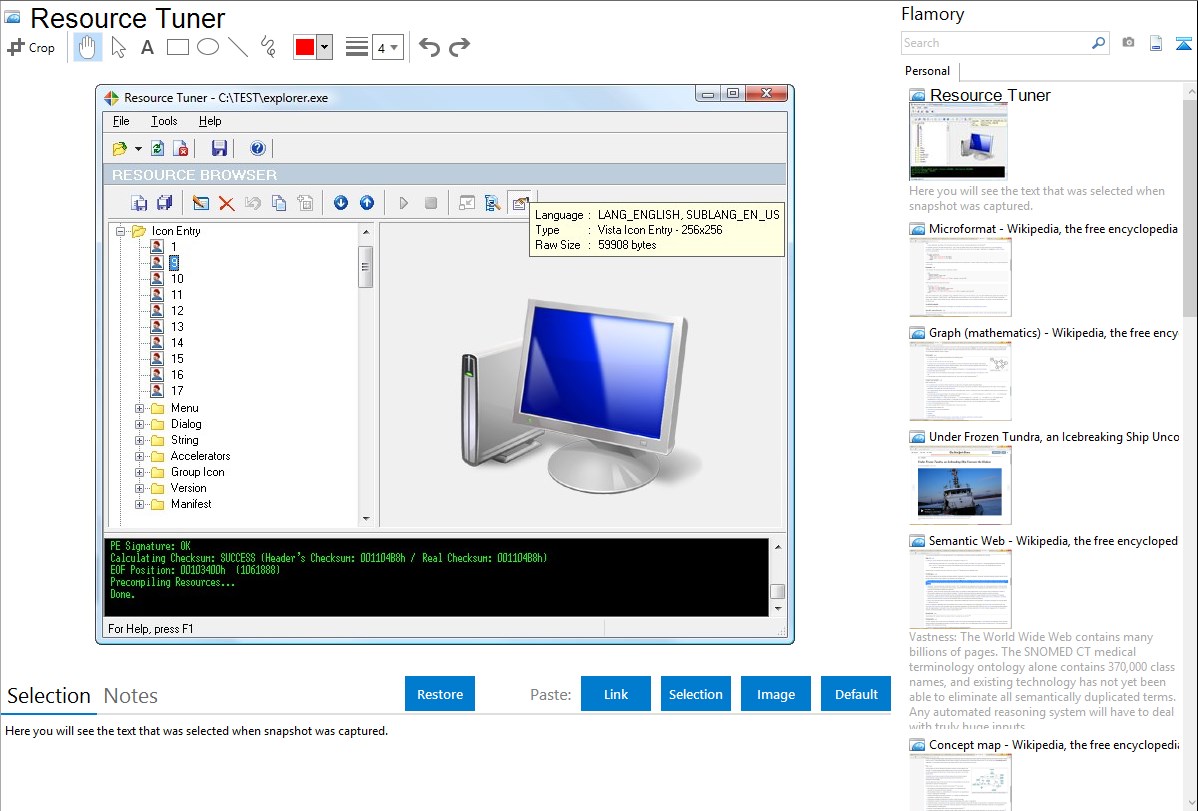Pick the rectangle drawing tool
The image size is (1198, 811).
(177, 47)
